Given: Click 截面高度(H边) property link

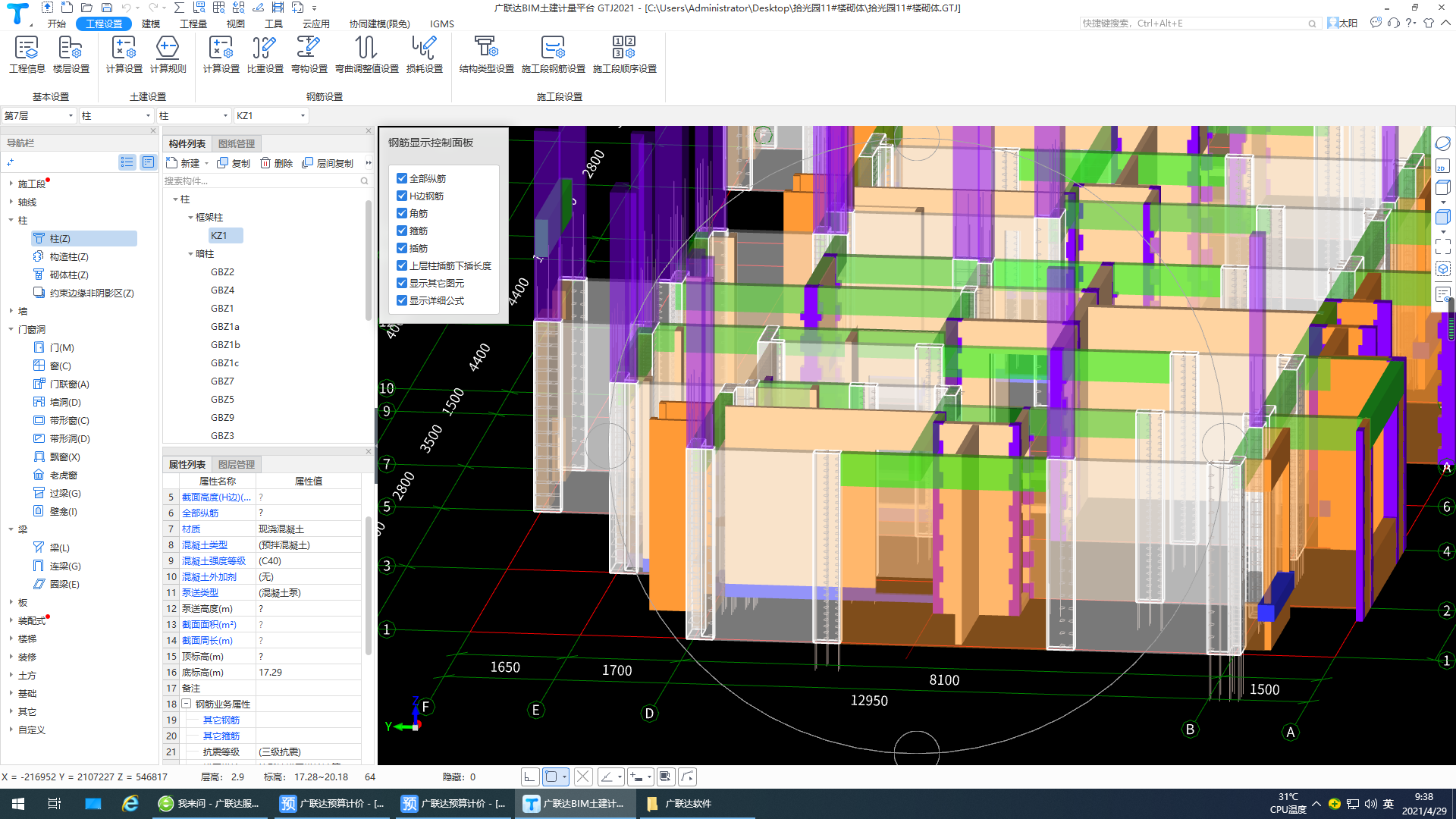Looking at the screenshot, I should coord(217,497).
